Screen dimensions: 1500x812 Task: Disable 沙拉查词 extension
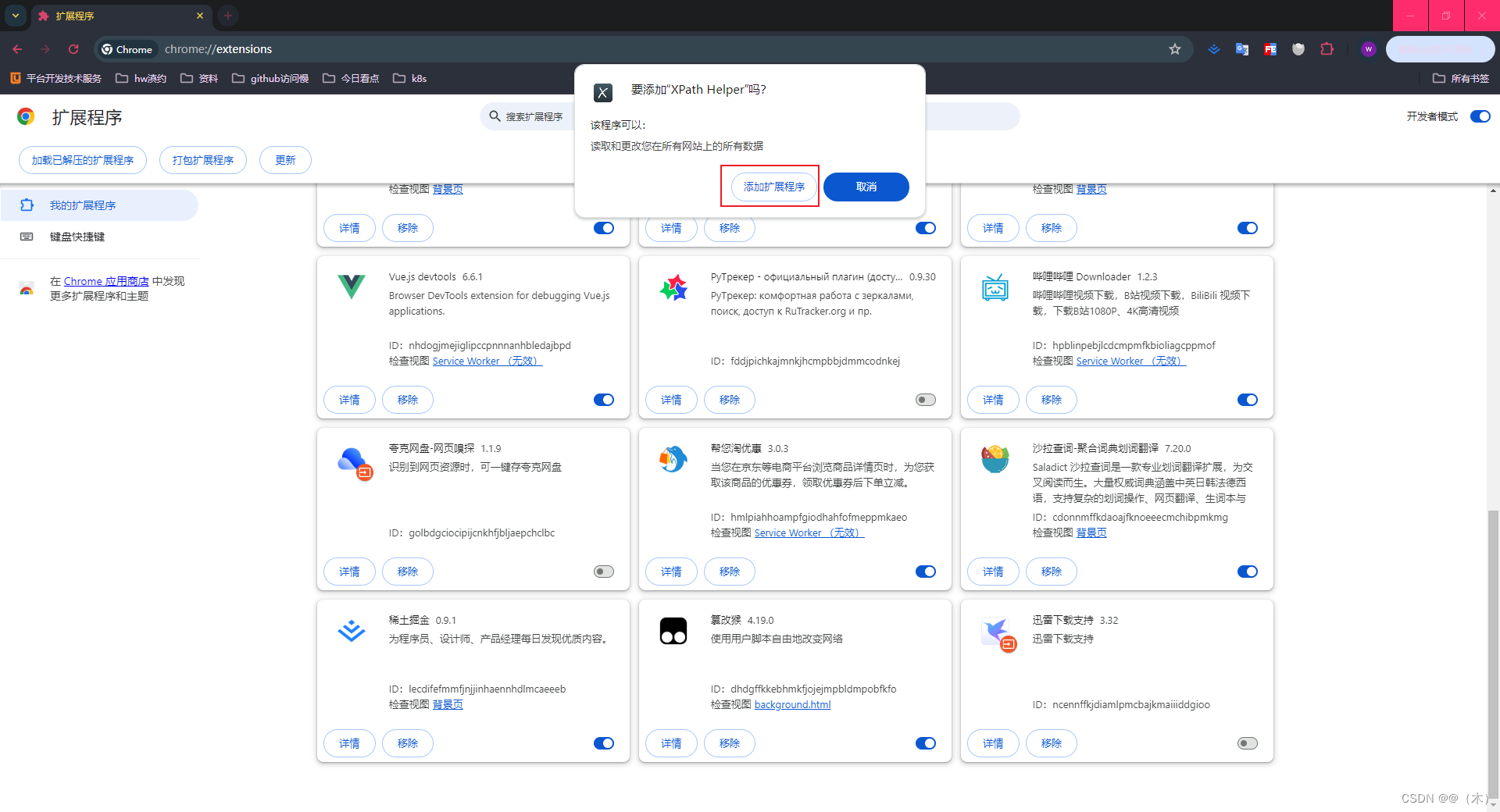1248,572
